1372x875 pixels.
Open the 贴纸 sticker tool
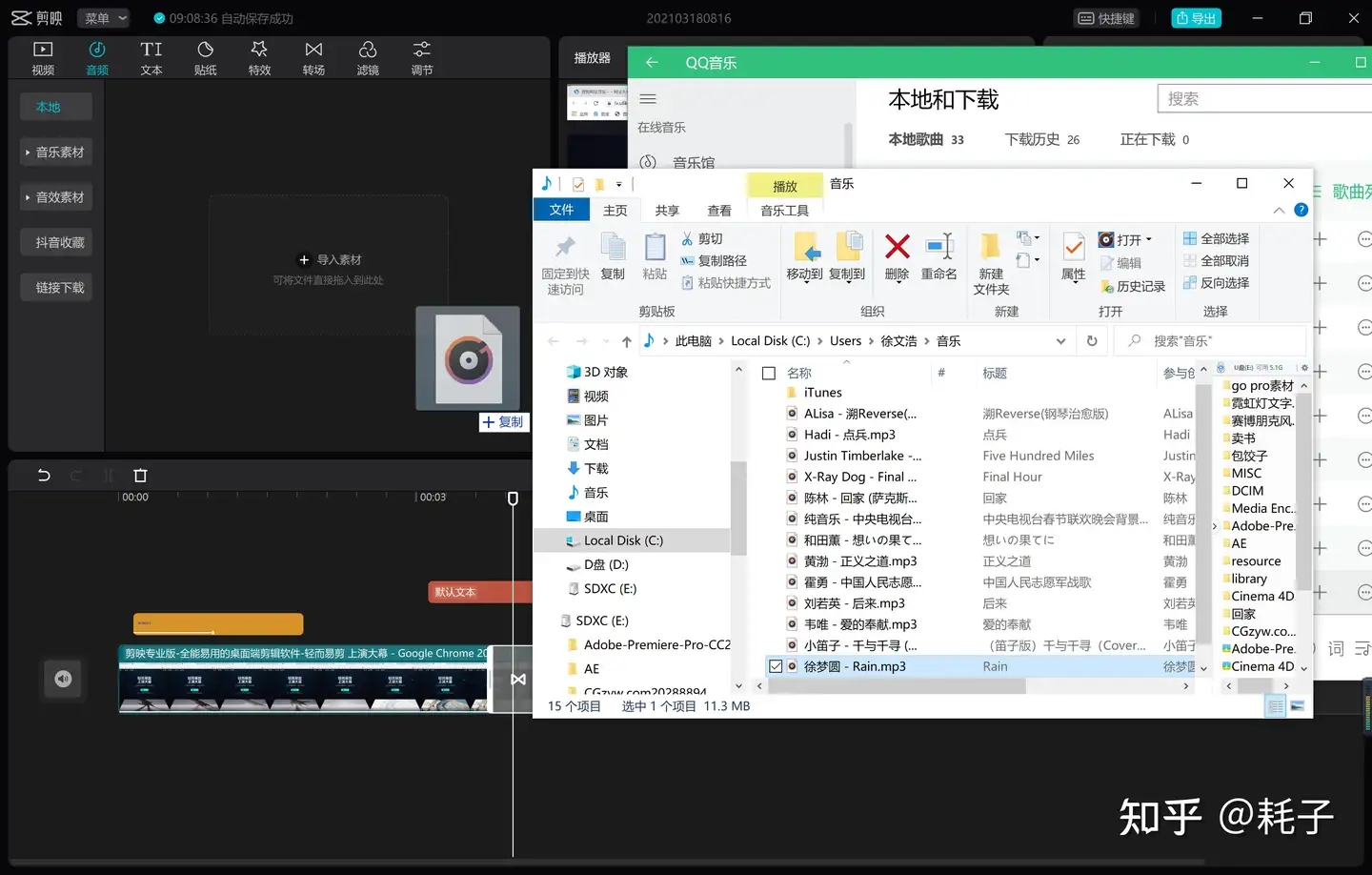pos(206,57)
